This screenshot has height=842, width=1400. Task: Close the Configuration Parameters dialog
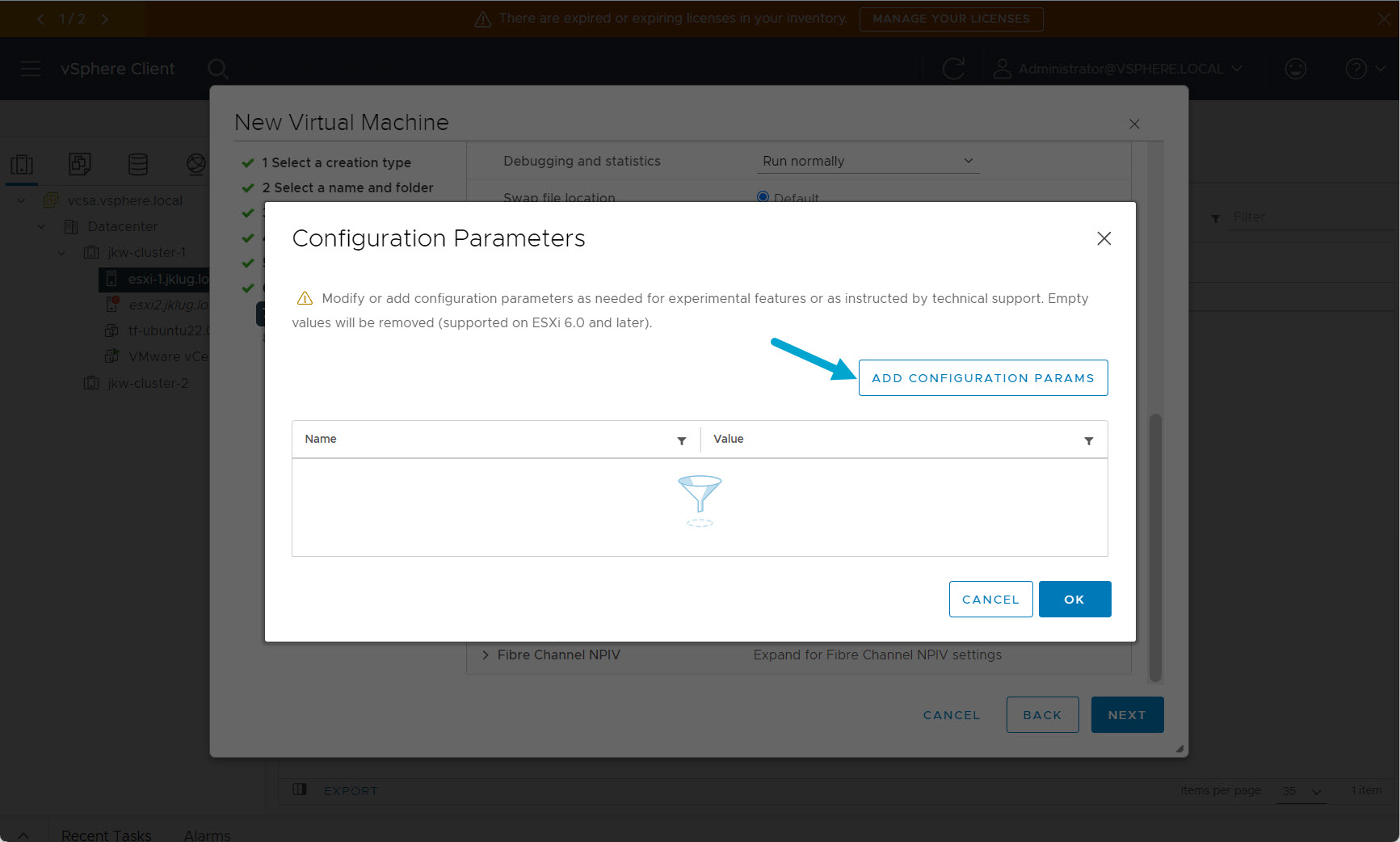pos(1104,238)
